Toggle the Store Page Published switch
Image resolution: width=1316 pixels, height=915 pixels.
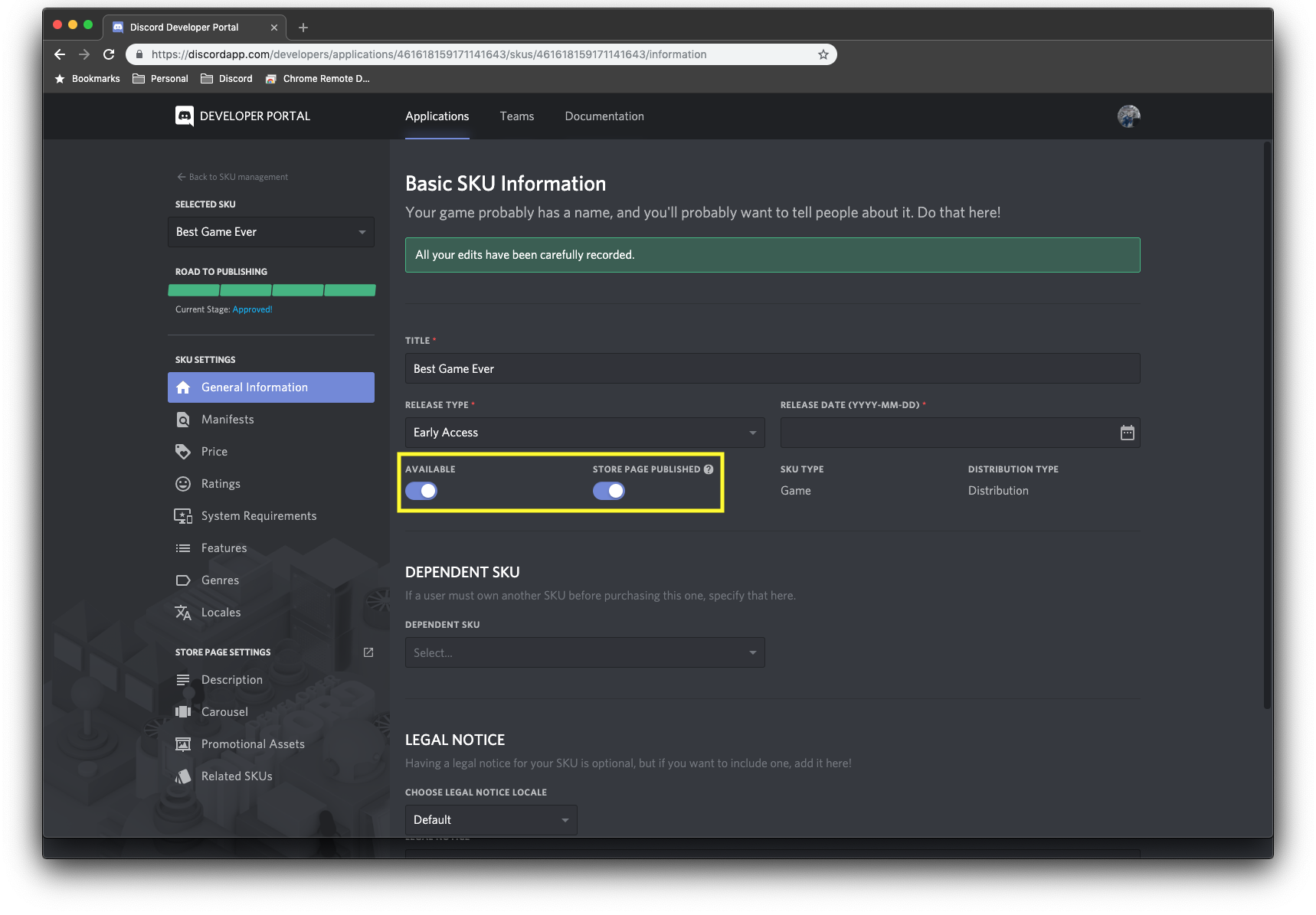609,491
